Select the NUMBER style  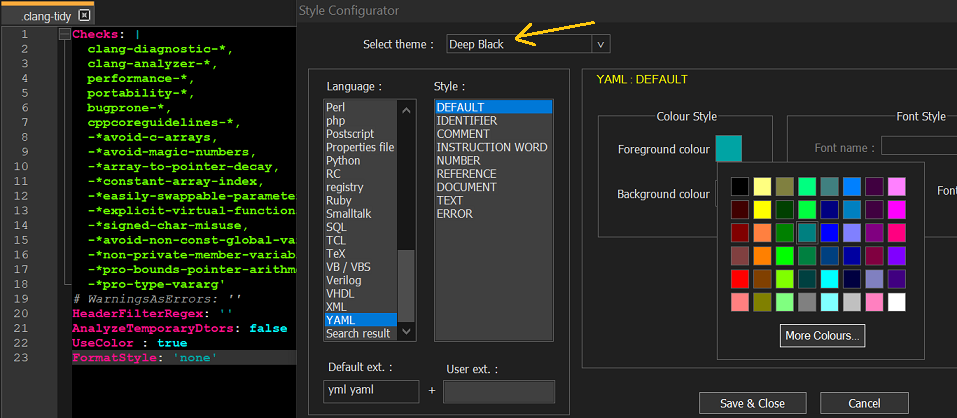(493, 161)
